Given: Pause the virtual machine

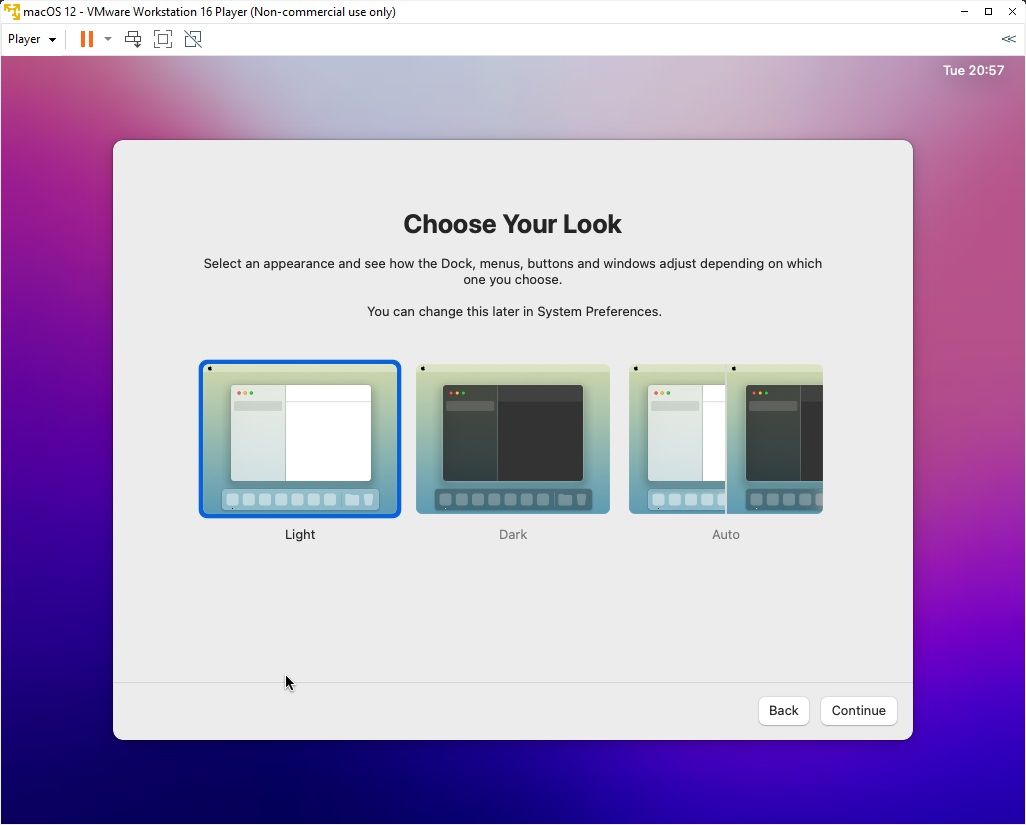Looking at the screenshot, I should click(x=86, y=39).
